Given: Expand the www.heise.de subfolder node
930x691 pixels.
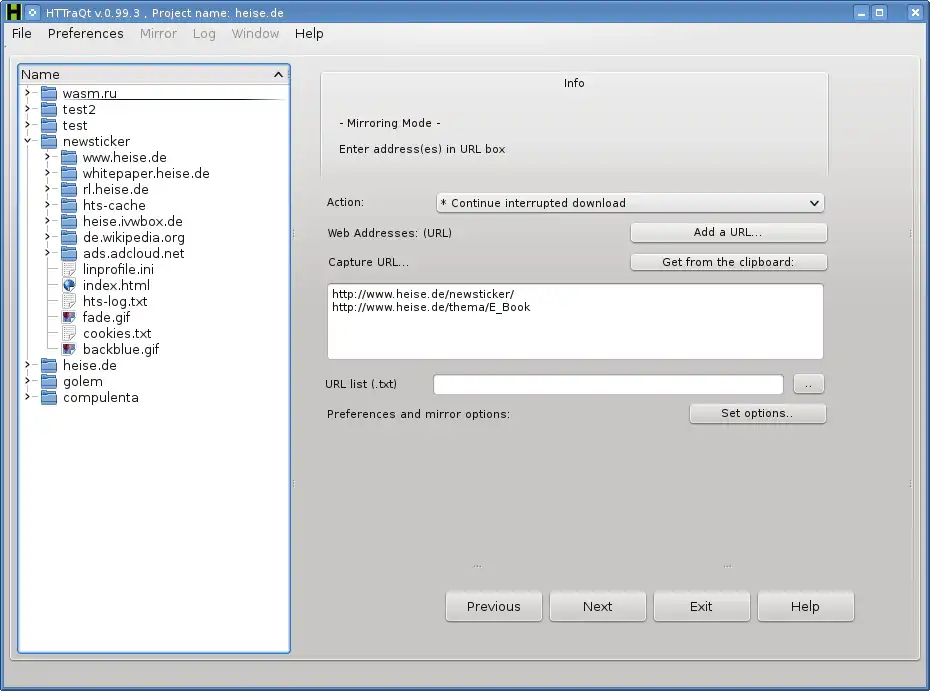Looking at the screenshot, I should (47, 157).
